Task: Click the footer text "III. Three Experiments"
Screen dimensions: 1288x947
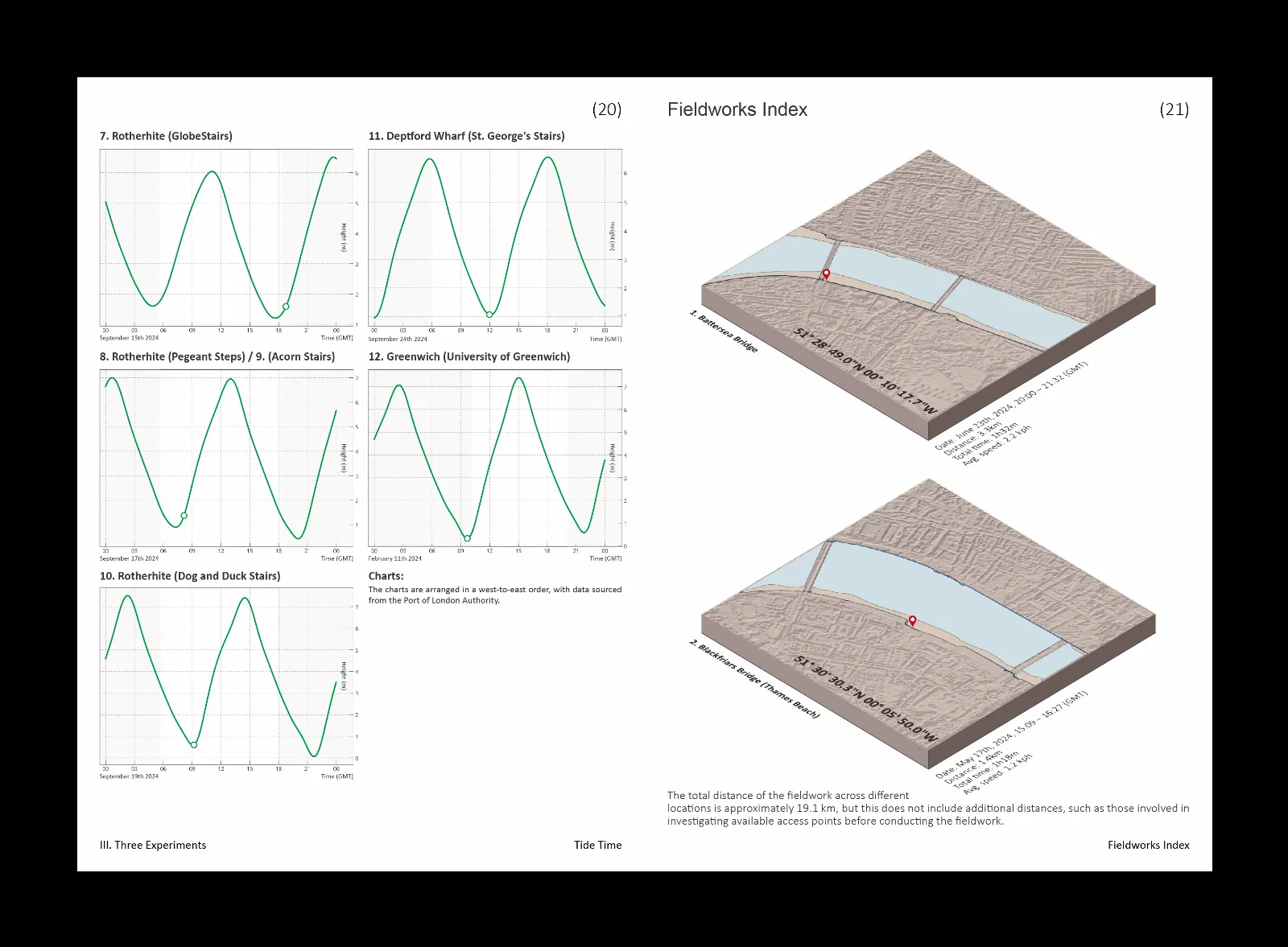Action: pos(153,845)
